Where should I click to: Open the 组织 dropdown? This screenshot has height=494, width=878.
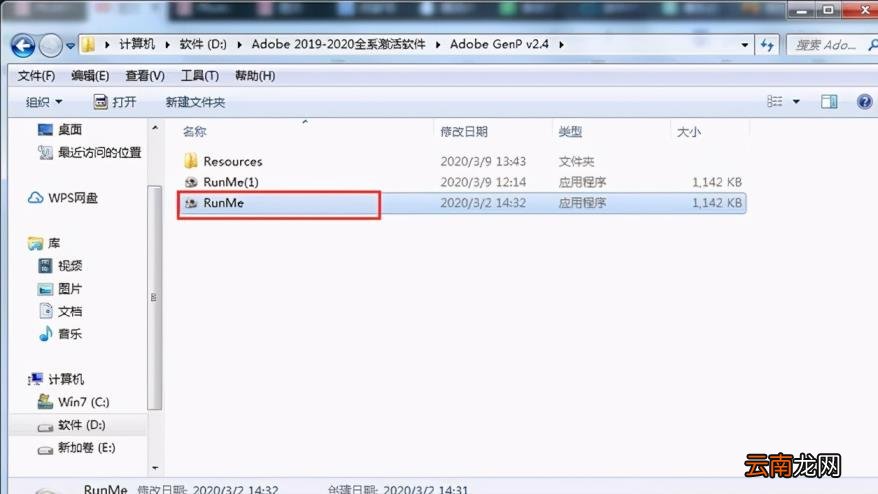[x=44, y=102]
